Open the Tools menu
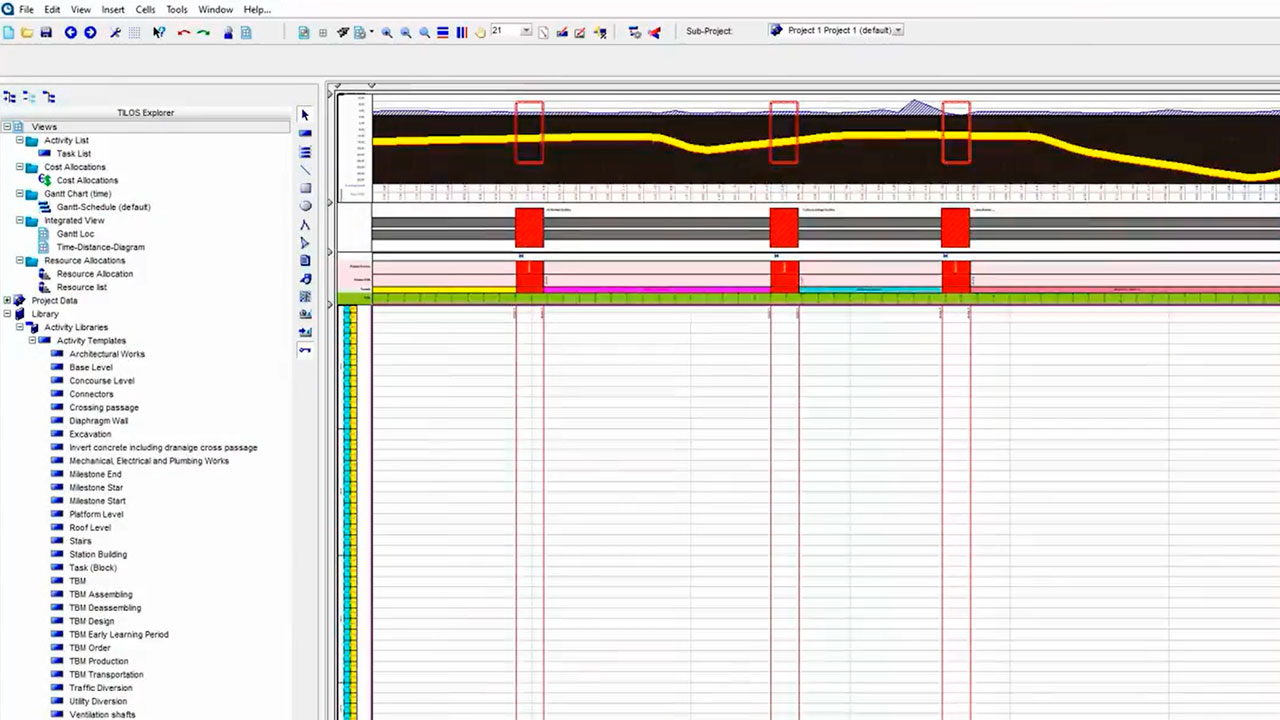1280x720 pixels. tap(176, 9)
